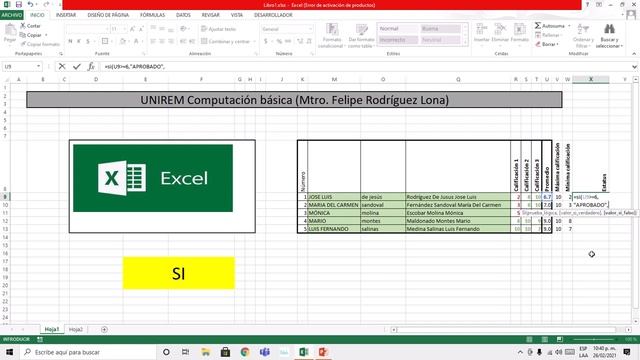Expand the cell styles gallery
The width and height of the screenshot is (640, 360).
[465, 41]
